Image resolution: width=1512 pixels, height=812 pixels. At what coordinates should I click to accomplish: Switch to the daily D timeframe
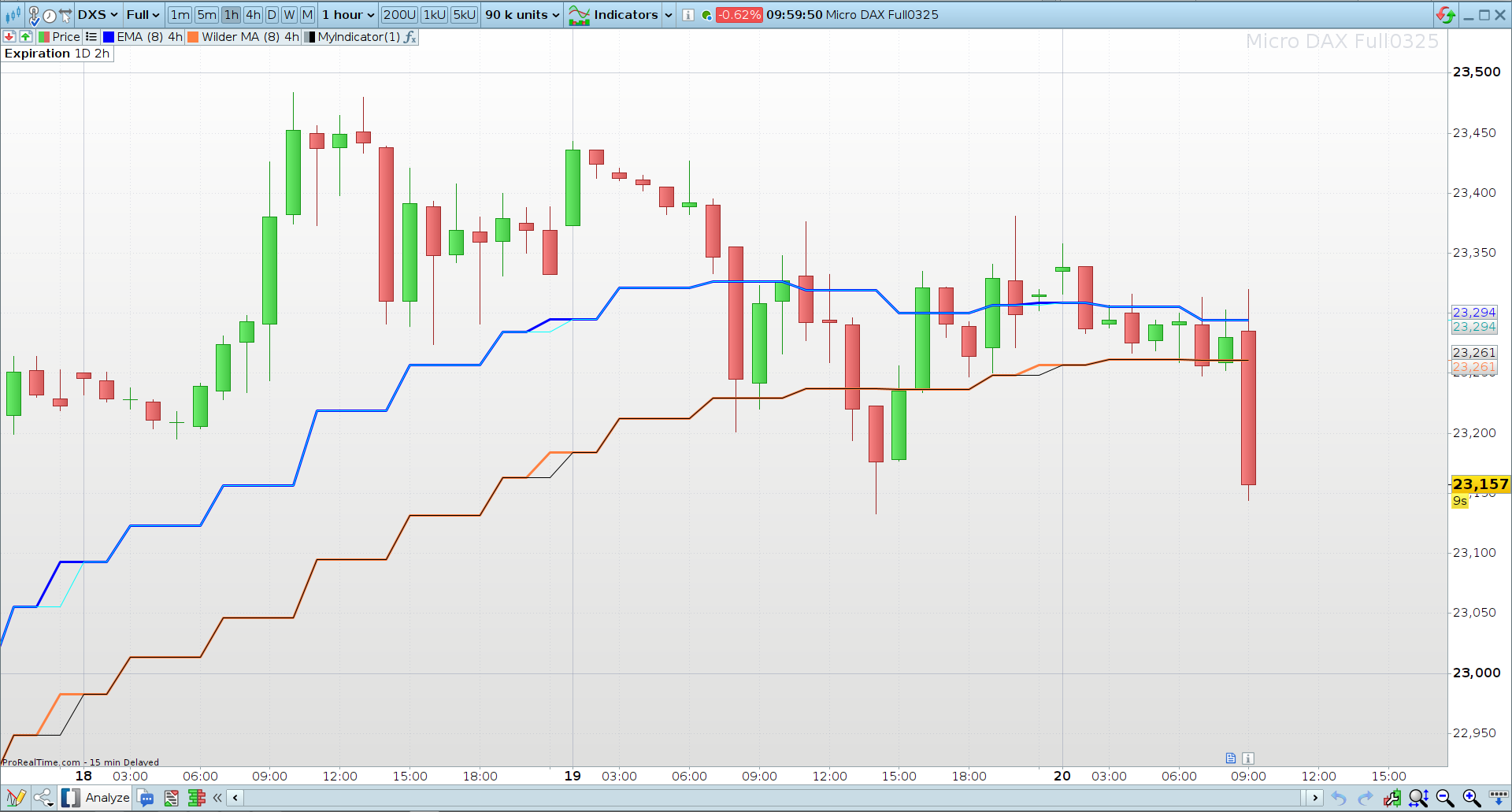click(272, 15)
